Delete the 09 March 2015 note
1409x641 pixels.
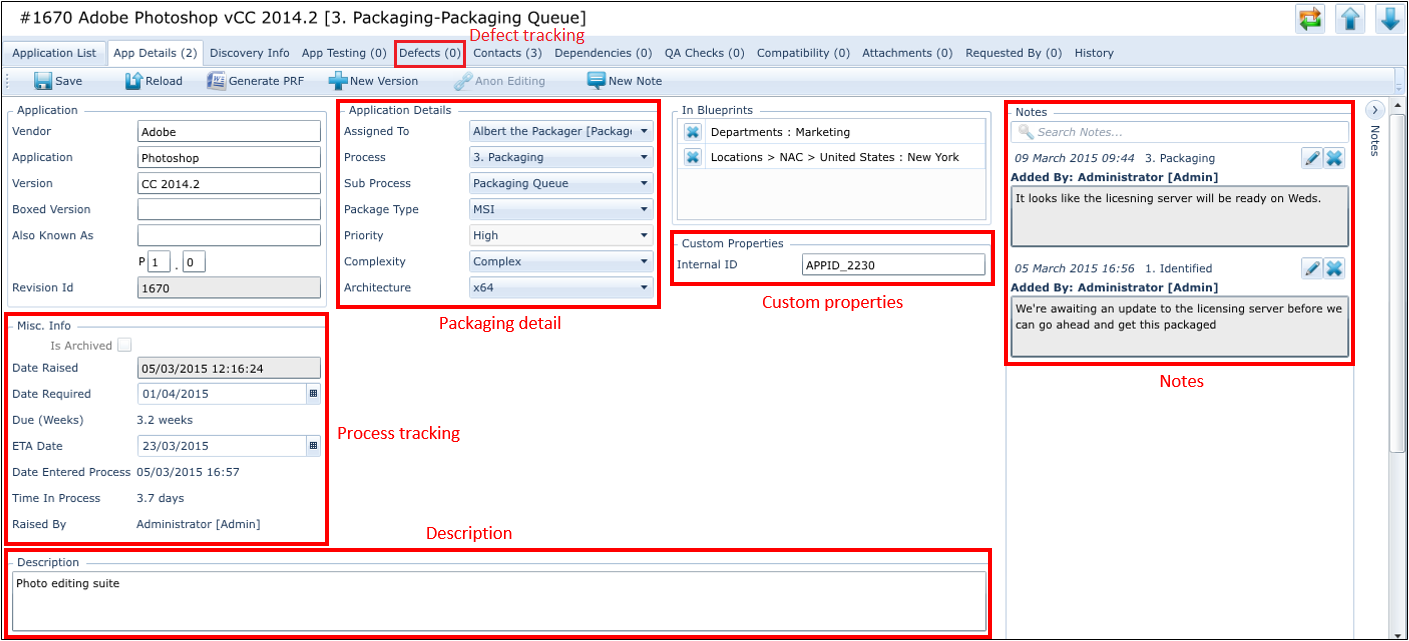coord(1334,157)
